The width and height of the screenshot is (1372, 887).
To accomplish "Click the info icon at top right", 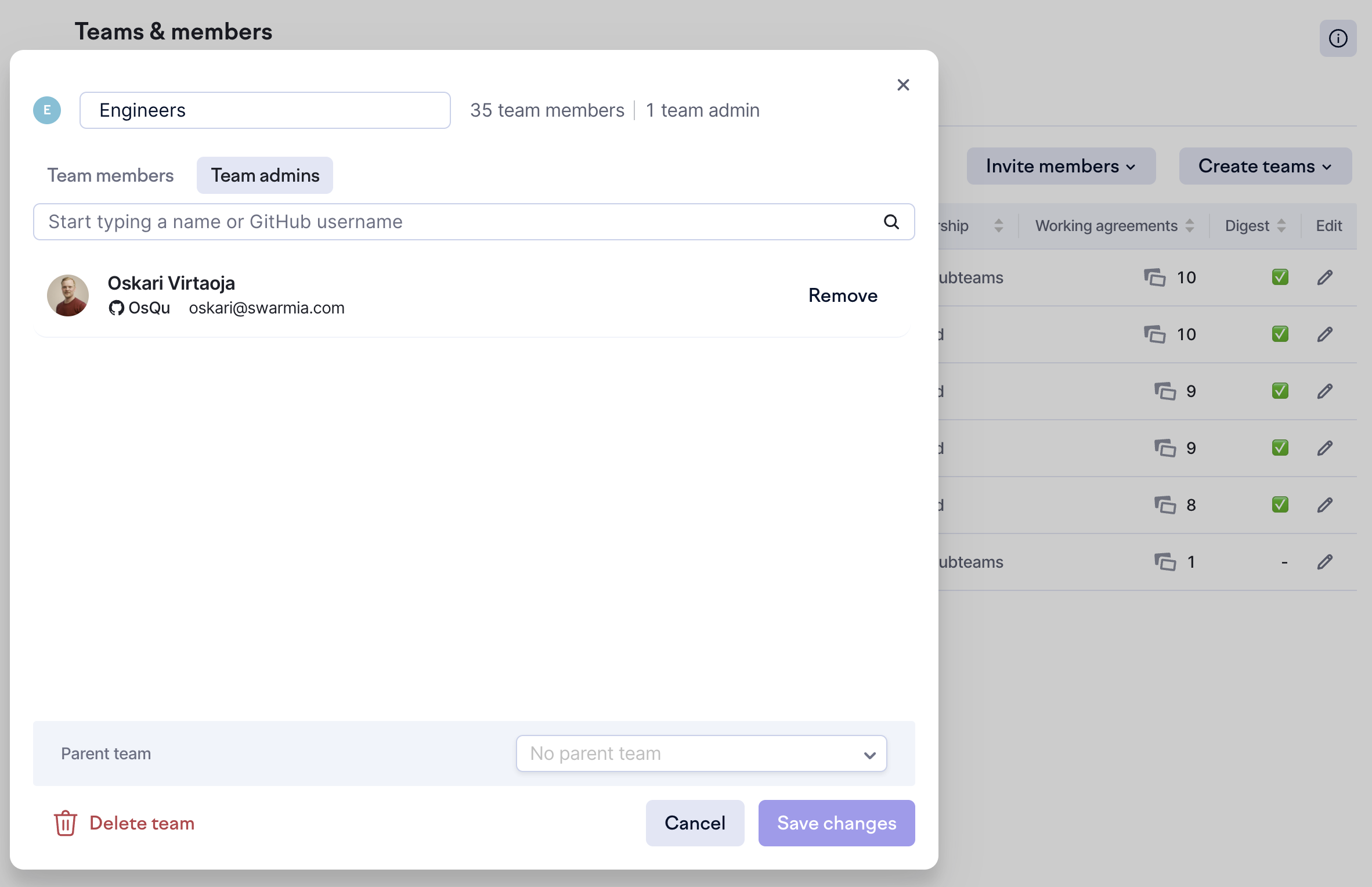I will tap(1338, 38).
